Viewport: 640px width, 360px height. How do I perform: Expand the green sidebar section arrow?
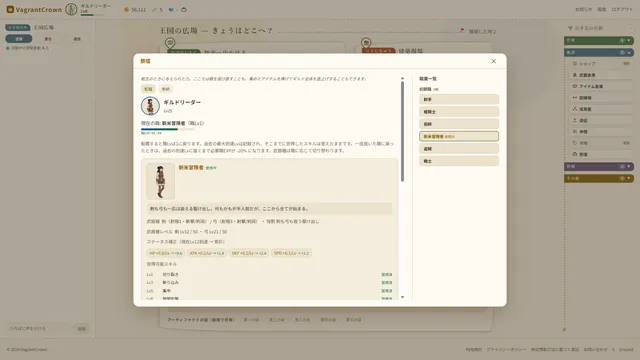click(x=629, y=40)
